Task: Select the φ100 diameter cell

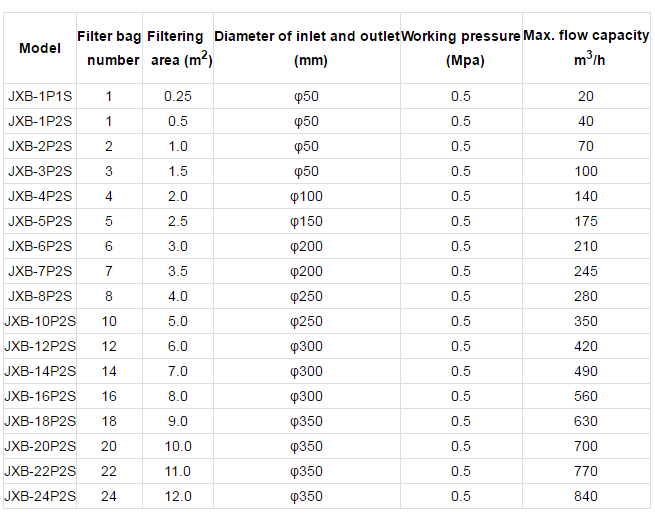Action: coord(307,196)
